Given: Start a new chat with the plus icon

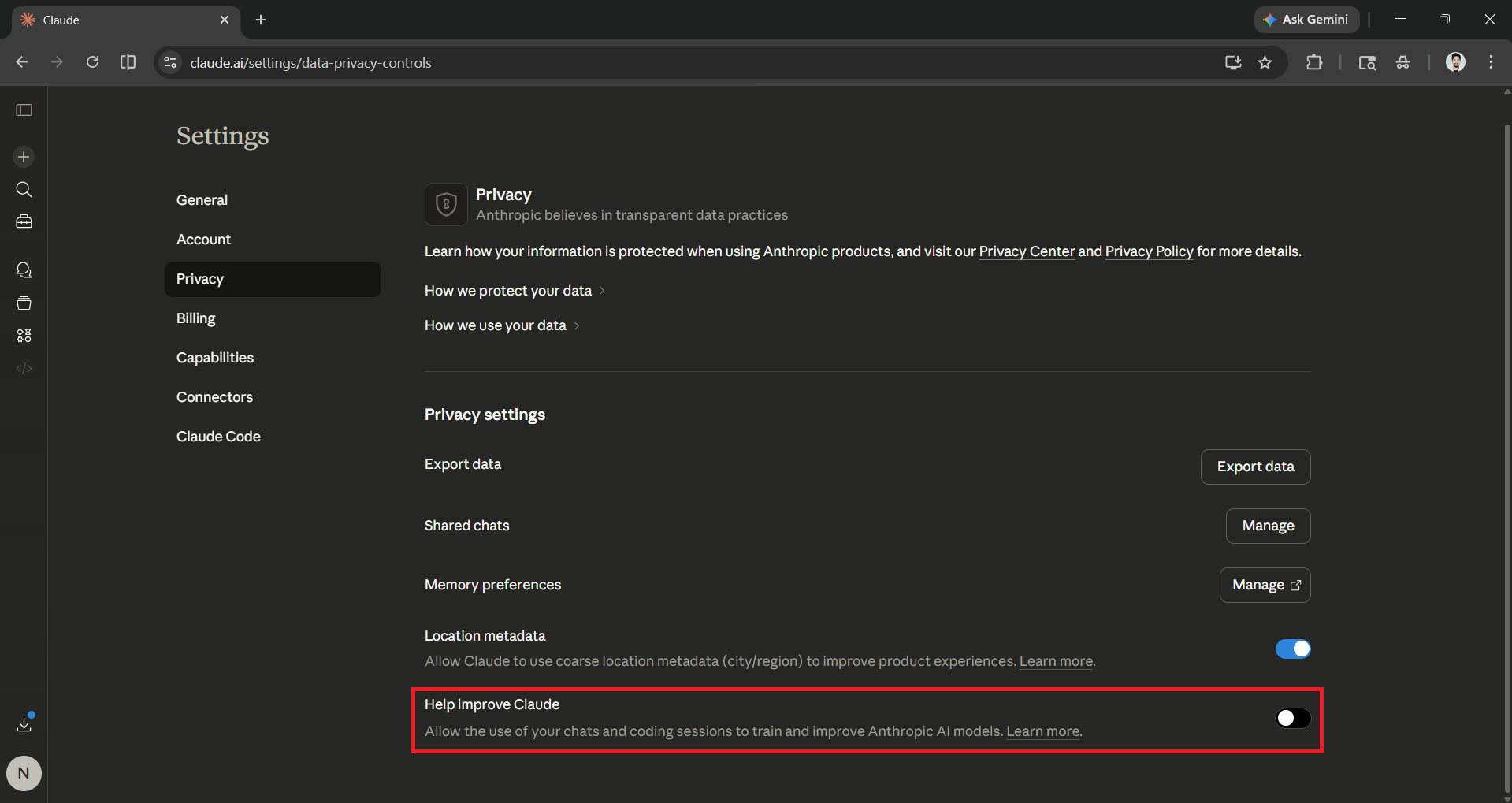Looking at the screenshot, I should 24,157.
